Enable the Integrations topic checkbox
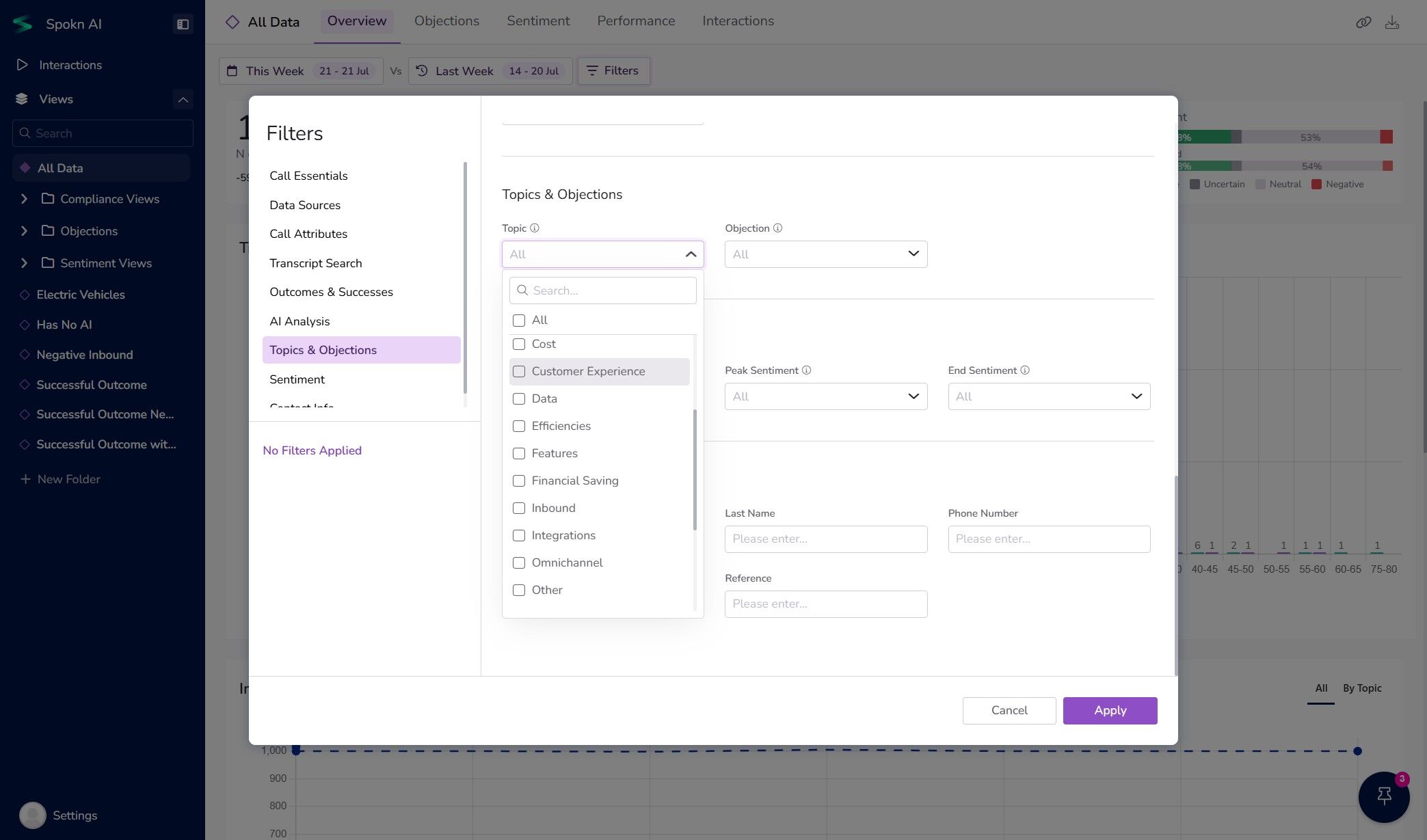This screenshot has width=1427, height=840. tap(519, 536)
